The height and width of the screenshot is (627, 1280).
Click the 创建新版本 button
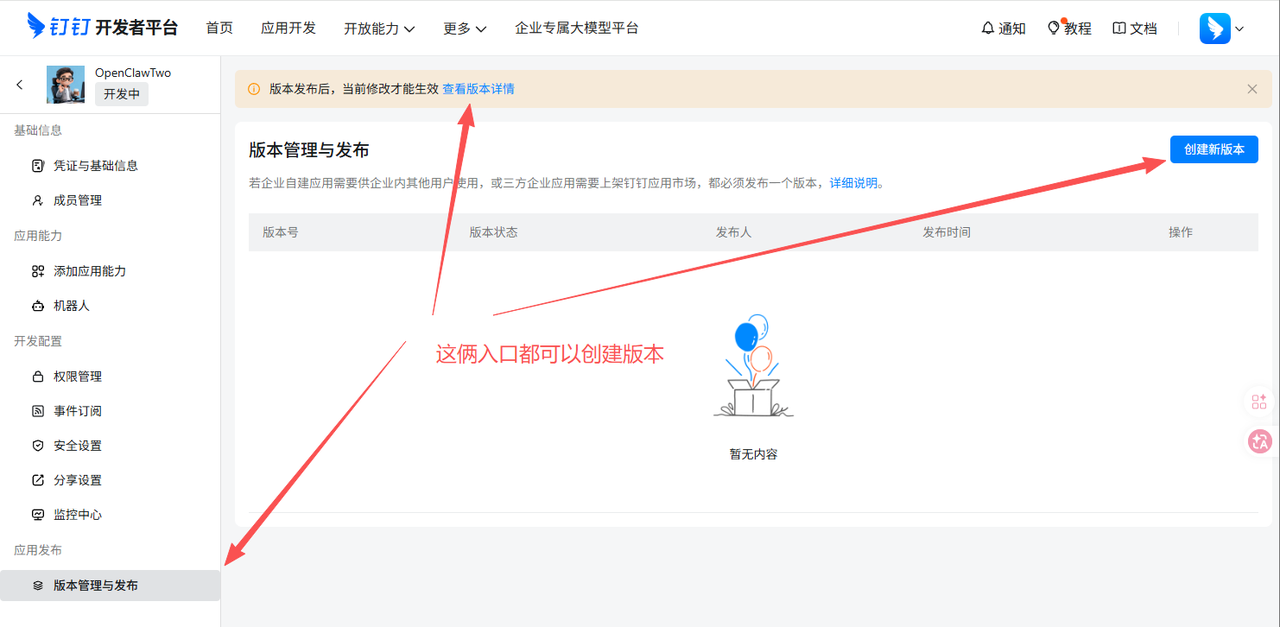click(1214, 149)
